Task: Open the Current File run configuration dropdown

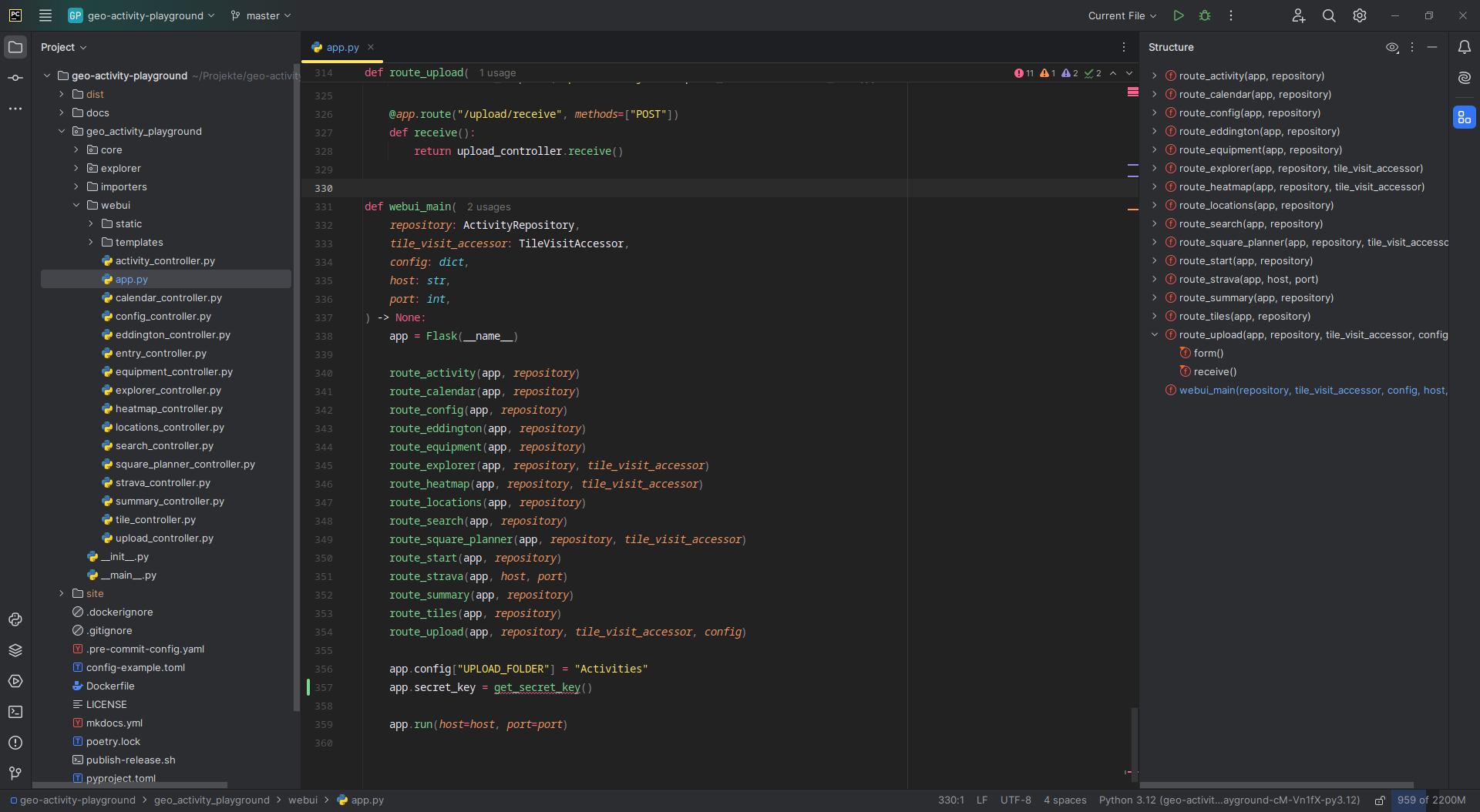Action: [1122, 15]
